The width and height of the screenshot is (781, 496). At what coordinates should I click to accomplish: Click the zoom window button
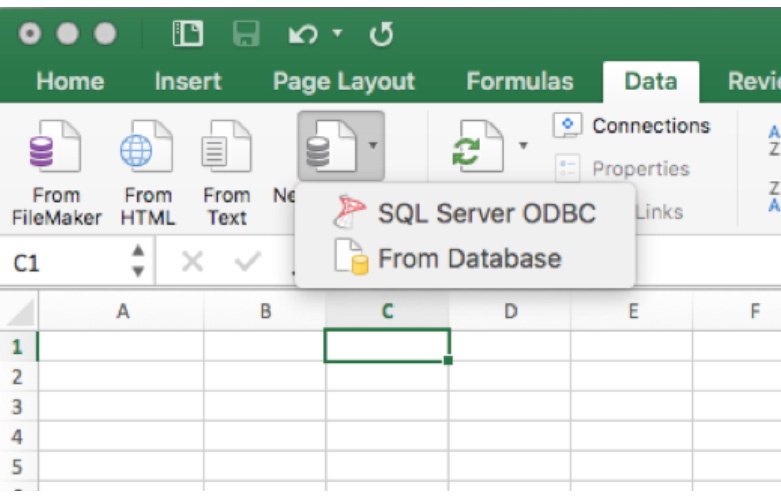(105, 34)
